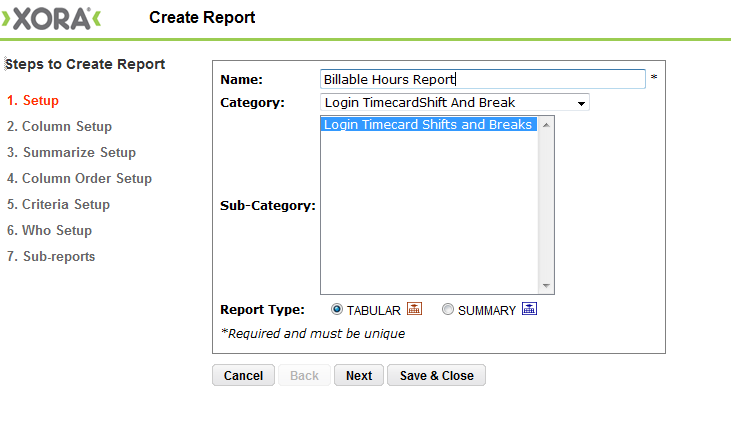Viewport: 731px width, 421px height.
Task: Go to step 2 Column Setup
Action: click(59, 126)
